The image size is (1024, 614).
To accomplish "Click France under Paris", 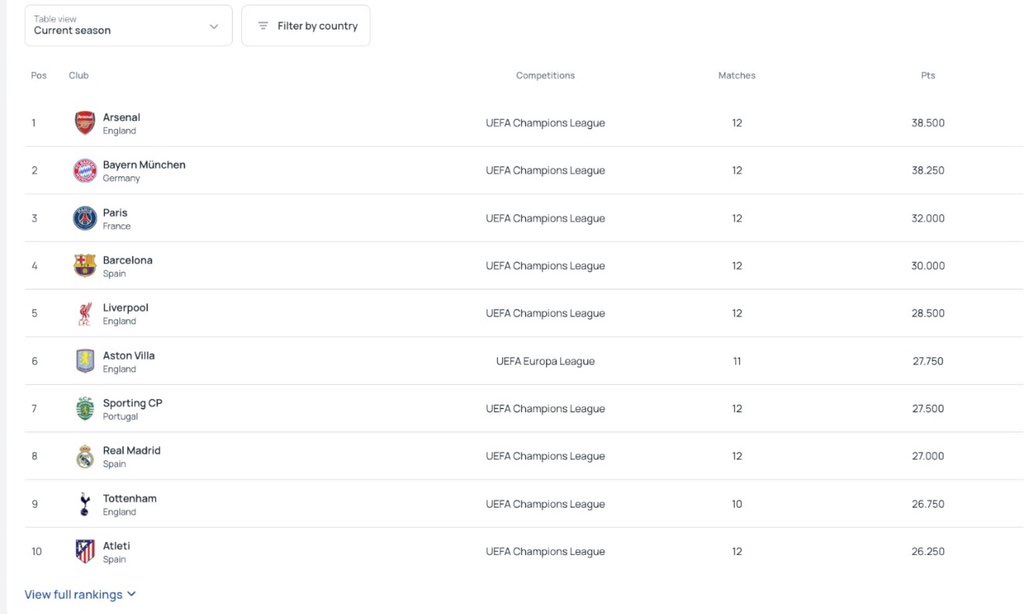I will (x=116, y=226).
